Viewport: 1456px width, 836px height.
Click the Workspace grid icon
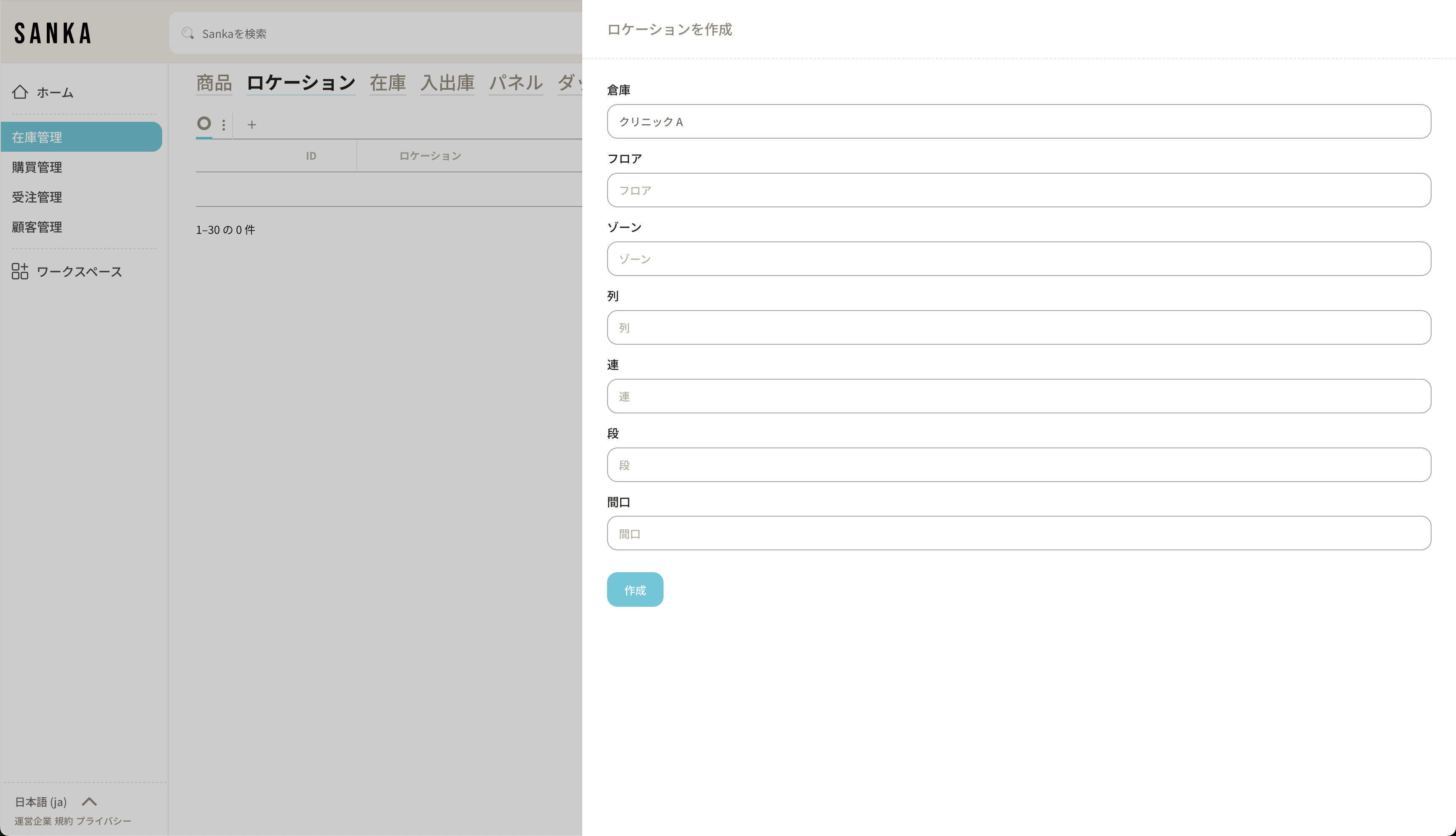click(20, 271)
